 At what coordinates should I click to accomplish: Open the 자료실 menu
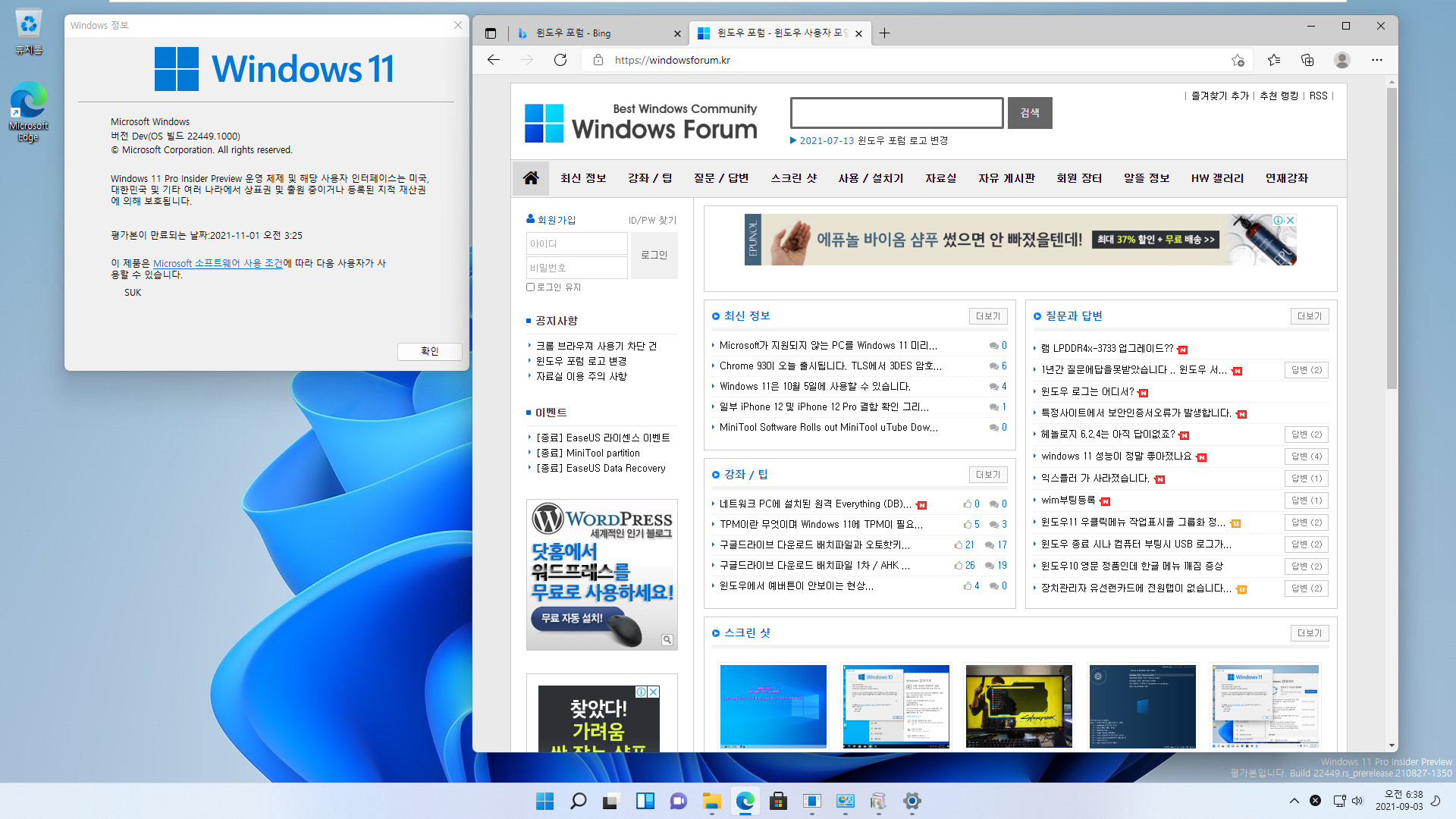click(x=940, y=177)
